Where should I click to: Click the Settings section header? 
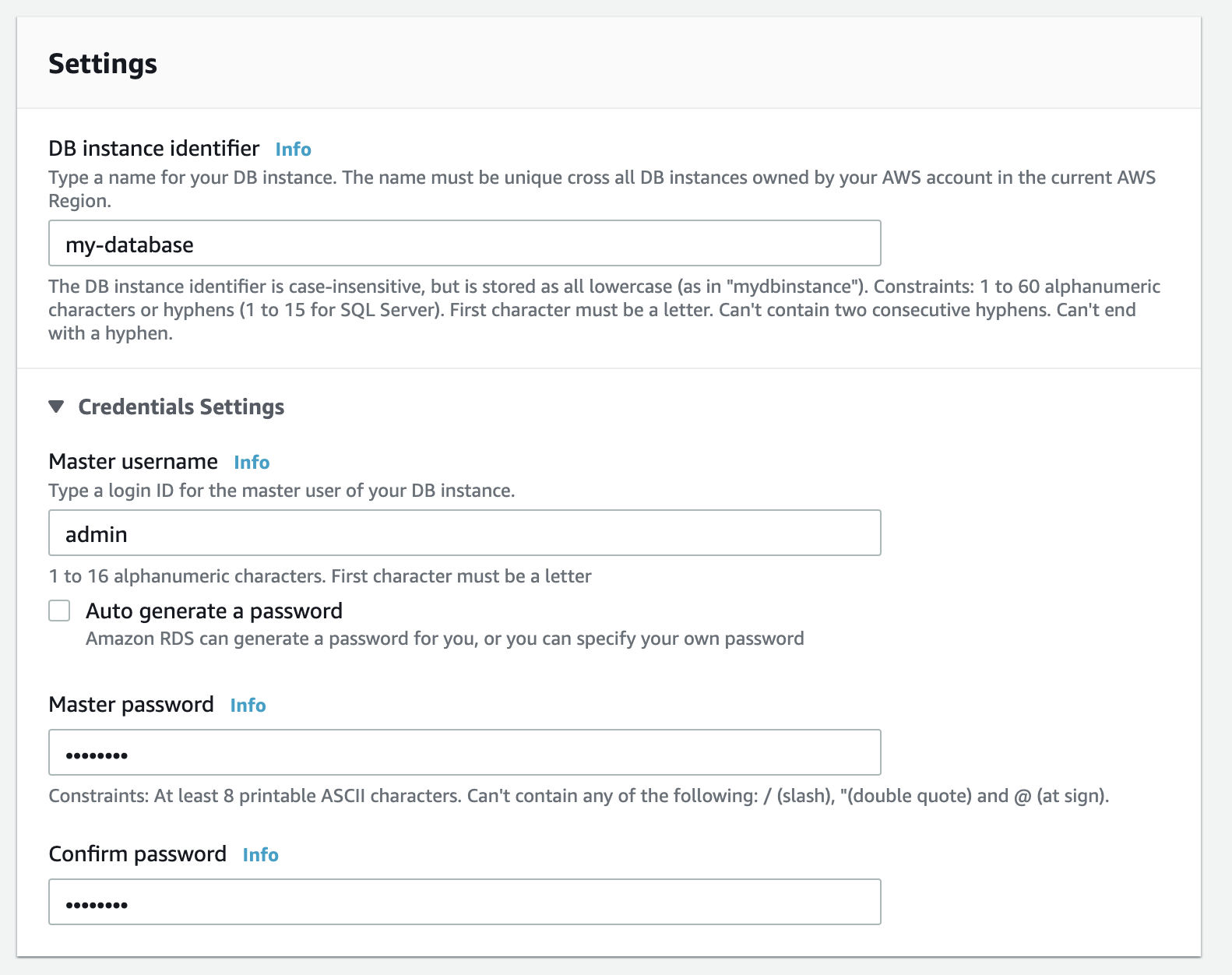(102, 64)
